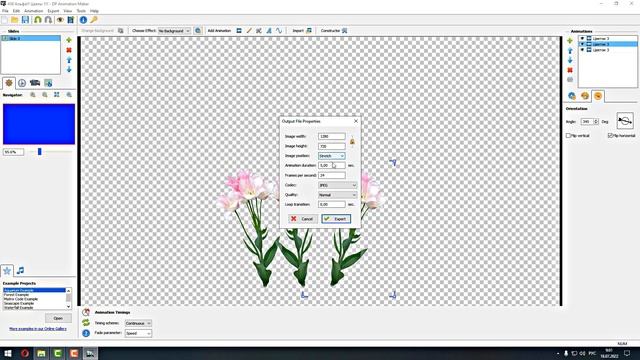Click the Cancel button in dialog
This screenshot has width=640, height=360.
click(x=302, y=219)
